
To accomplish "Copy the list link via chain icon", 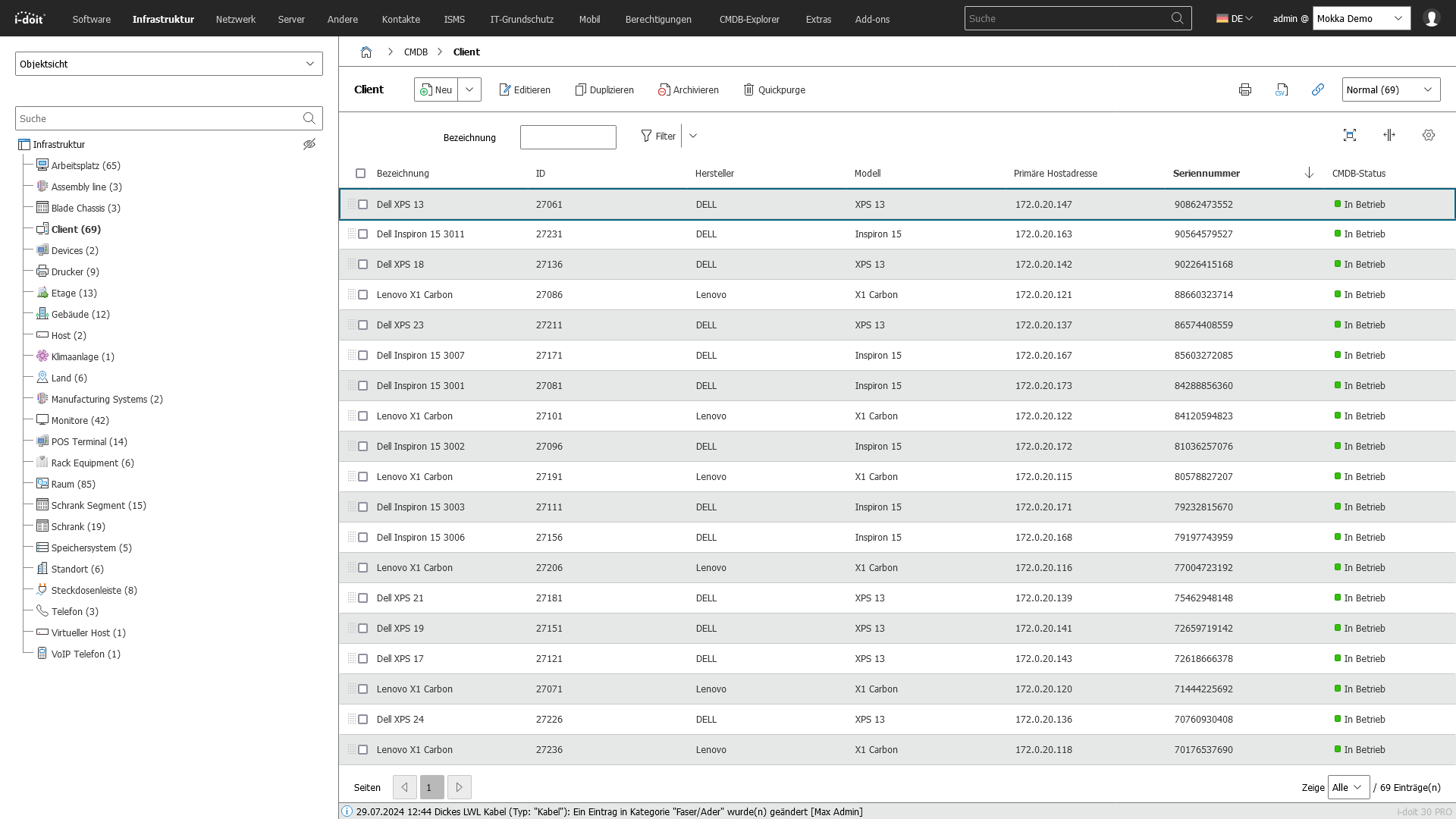I will (x=1318, y=89).
